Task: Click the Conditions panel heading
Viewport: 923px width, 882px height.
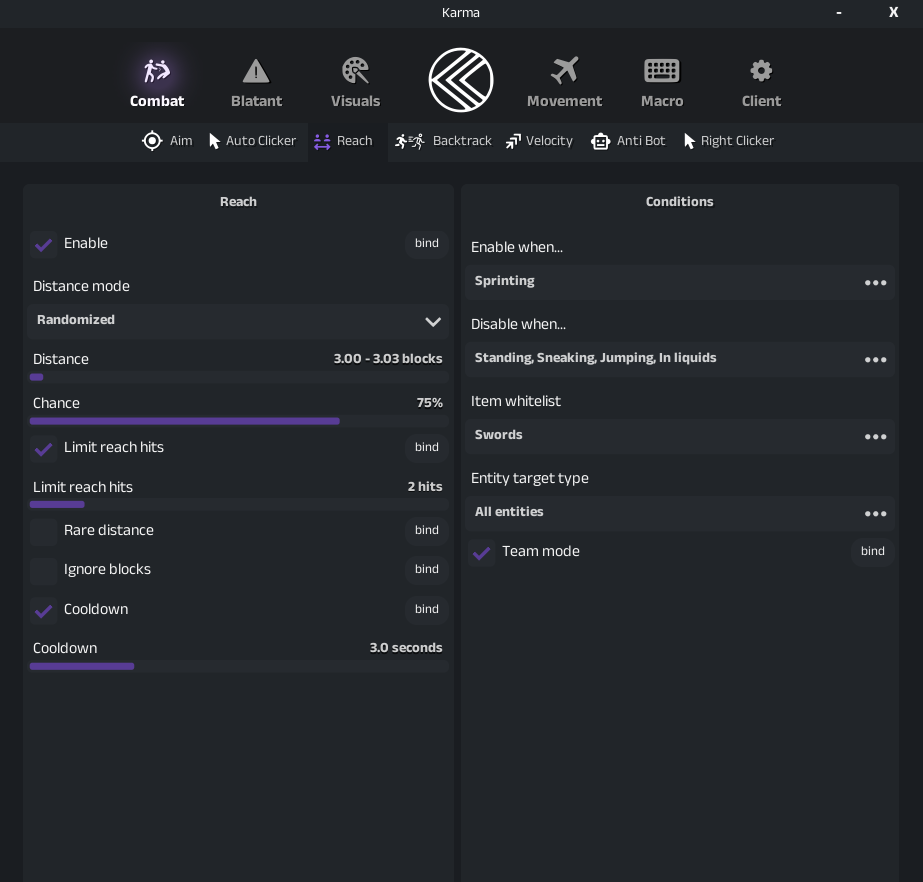Action: pyautogui.click(x=679, y=202)
